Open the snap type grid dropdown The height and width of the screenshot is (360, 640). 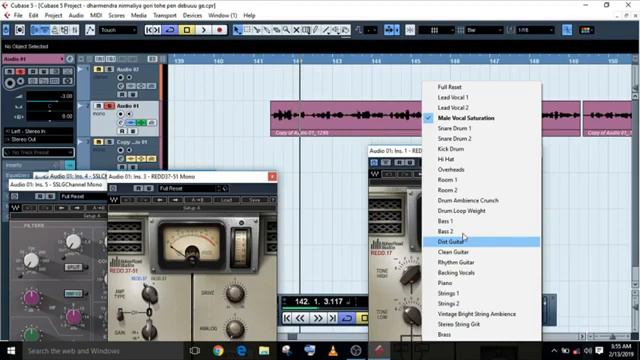coord(436,30)
